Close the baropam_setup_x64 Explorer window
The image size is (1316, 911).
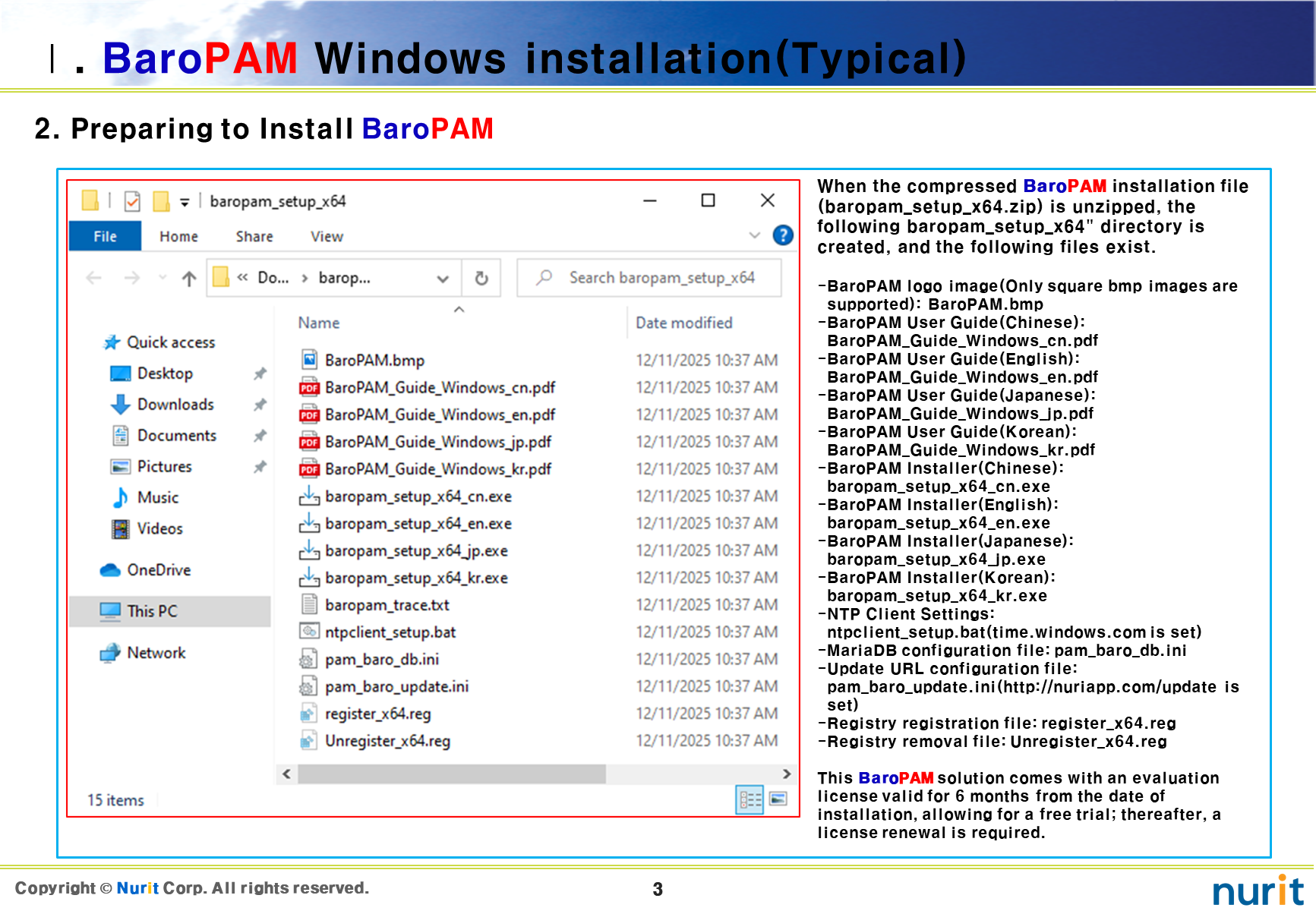[x=768, y=200]
